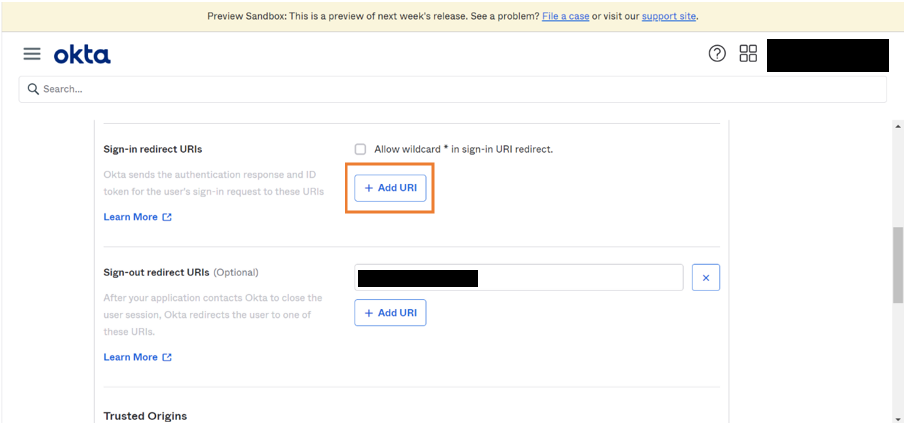Open the apps grid icon
The height and width of the screenshot is (436, 907).
748,54
